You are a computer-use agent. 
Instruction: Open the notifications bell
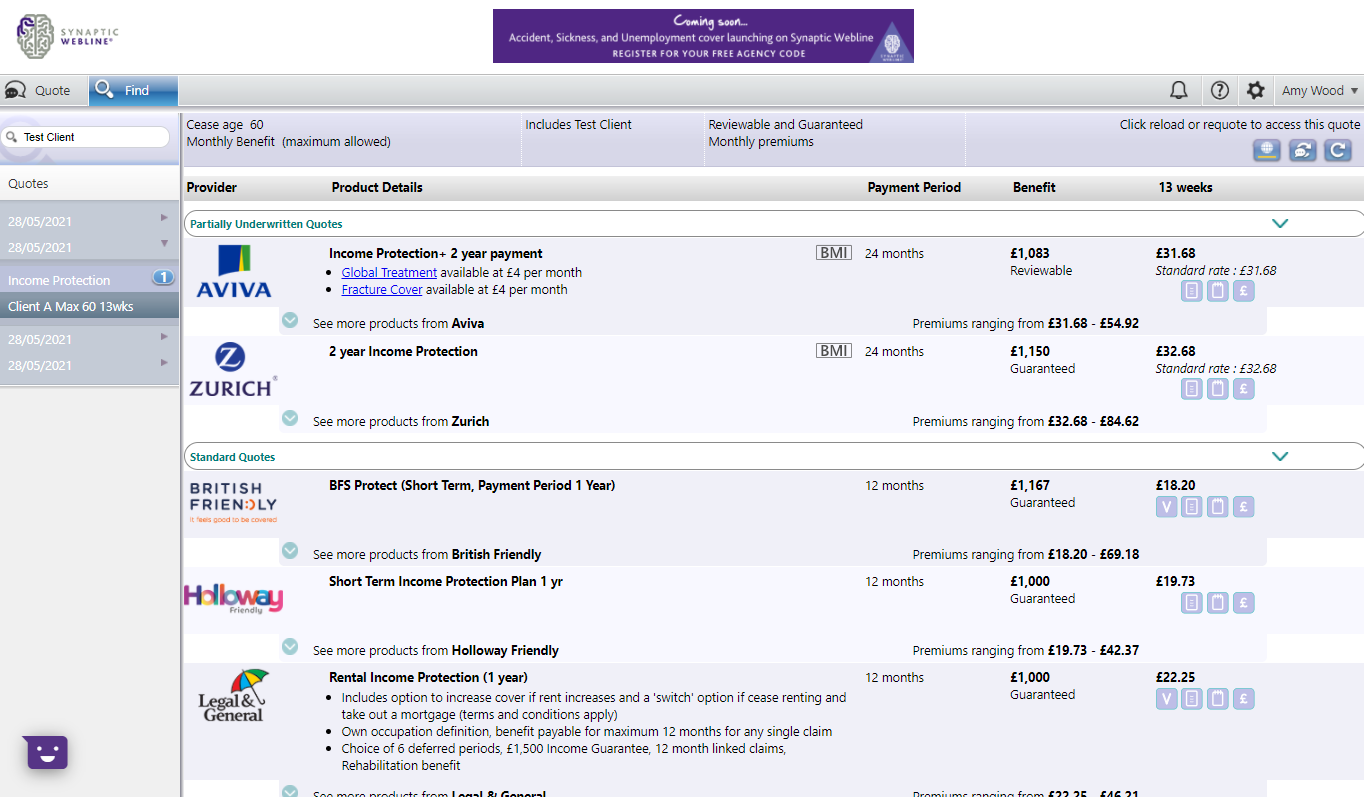[1179, 90]
